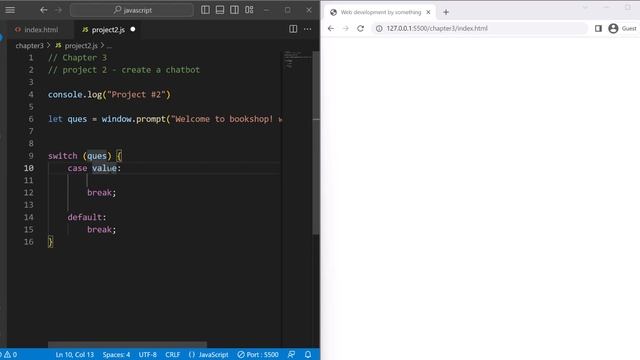Image resolution: width=640 pixels, height=360 pixels.
Task: Click line number 14 in the gutter
Action: click(29, 217)
